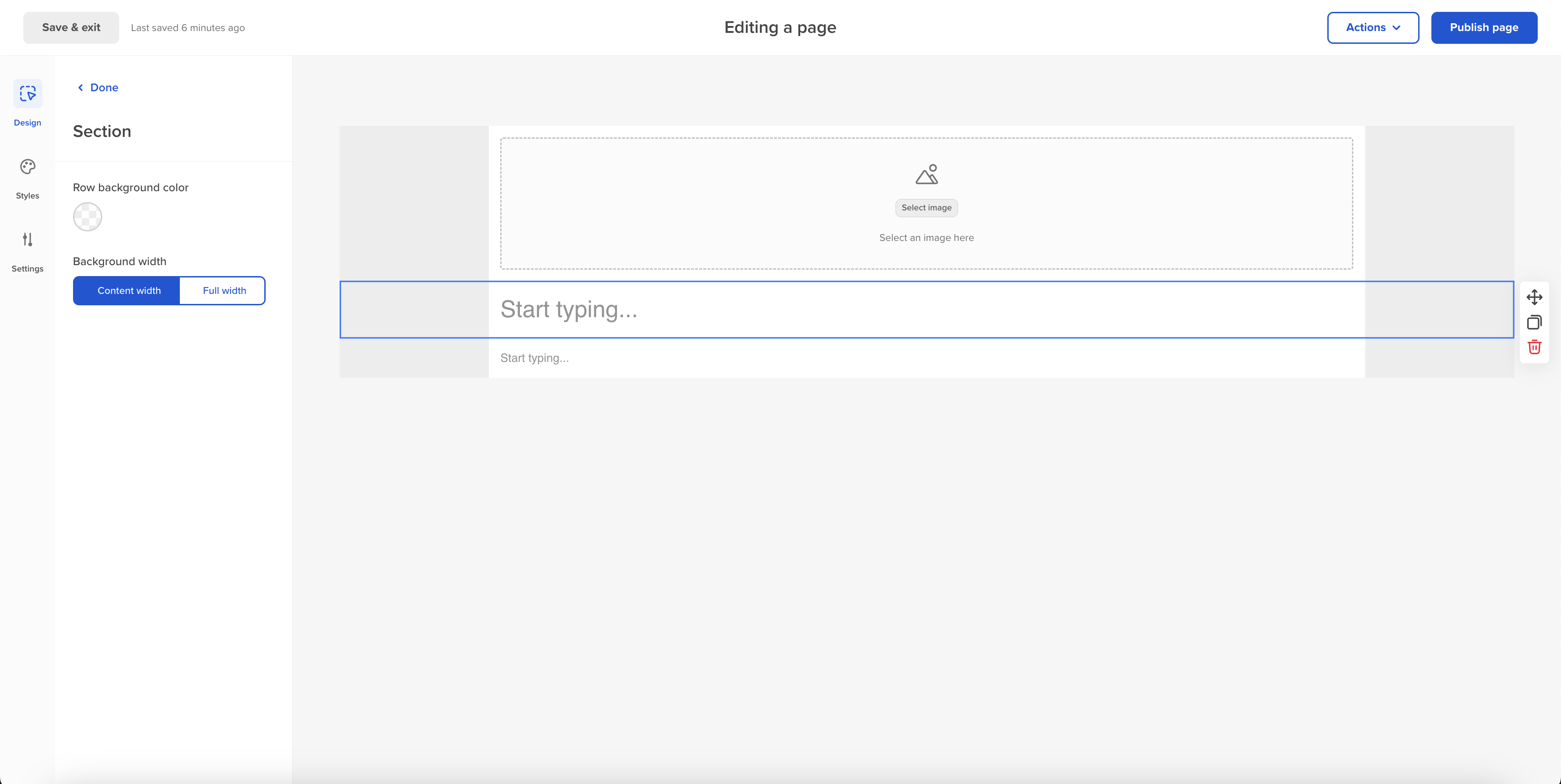The height and width of the screenshot is (784, 1561).
Task: Click Publish page button
Action: coord(1483,28)
